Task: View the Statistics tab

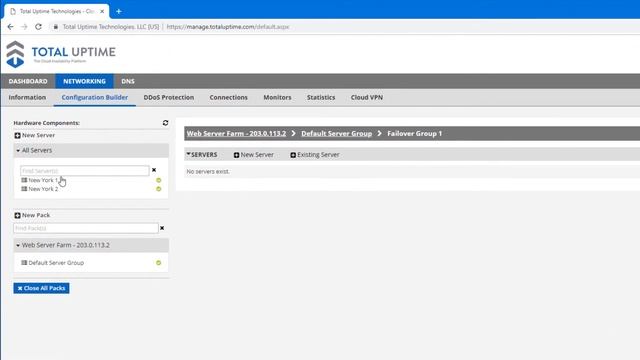Action: (x=321, y=98)
